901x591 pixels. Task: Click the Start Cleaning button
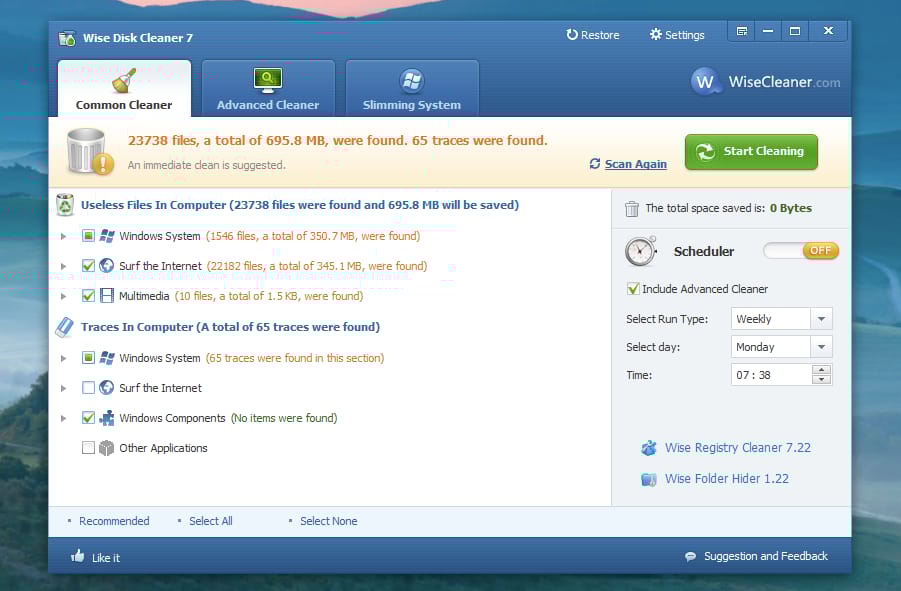click(751, 152)
